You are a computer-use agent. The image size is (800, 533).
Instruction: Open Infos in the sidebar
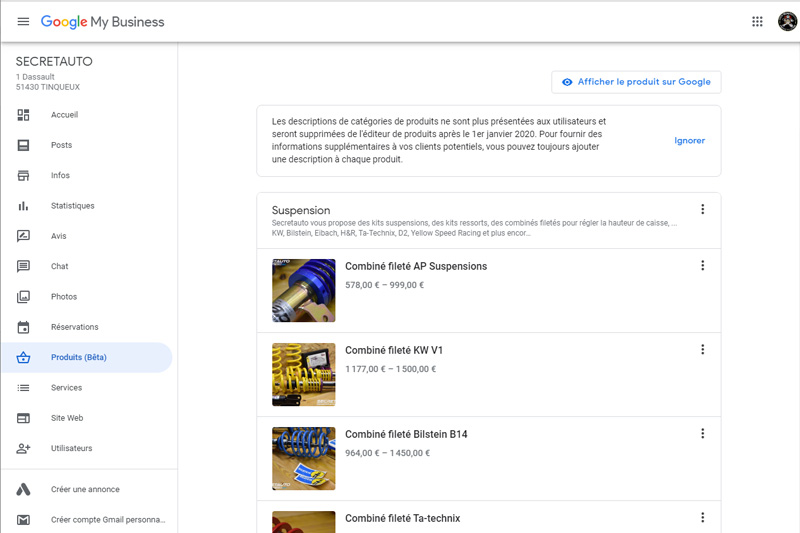(x=60, y=175)
